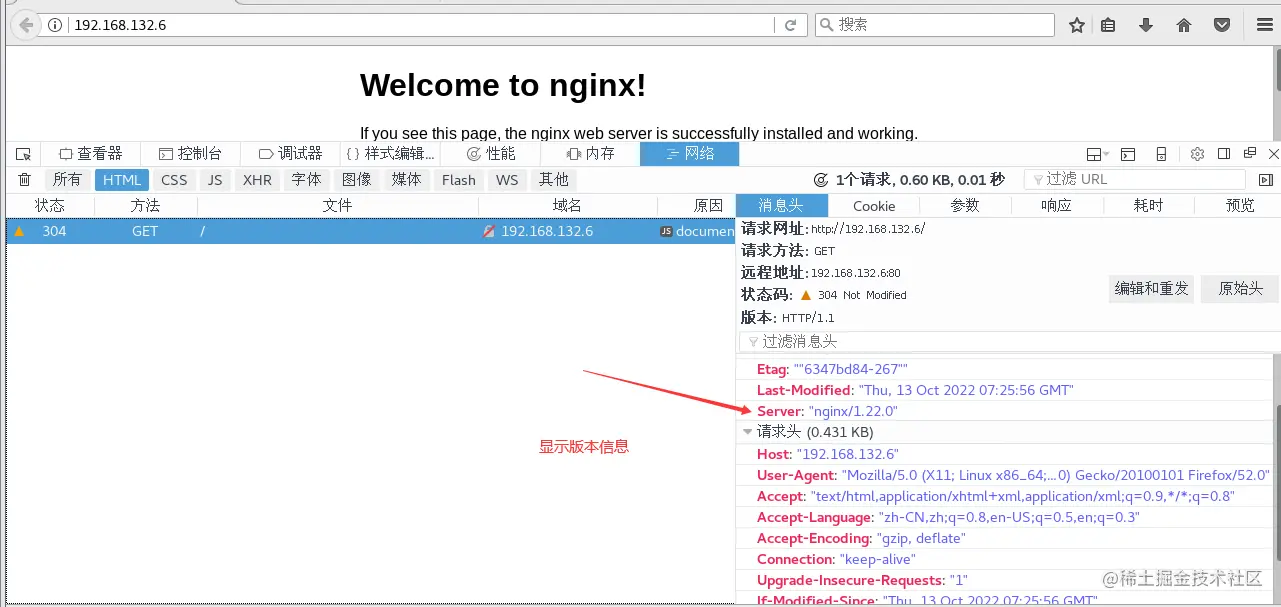Switch to the 查看器 Inspector tab
1281x607 pixels.
(91, 154)
